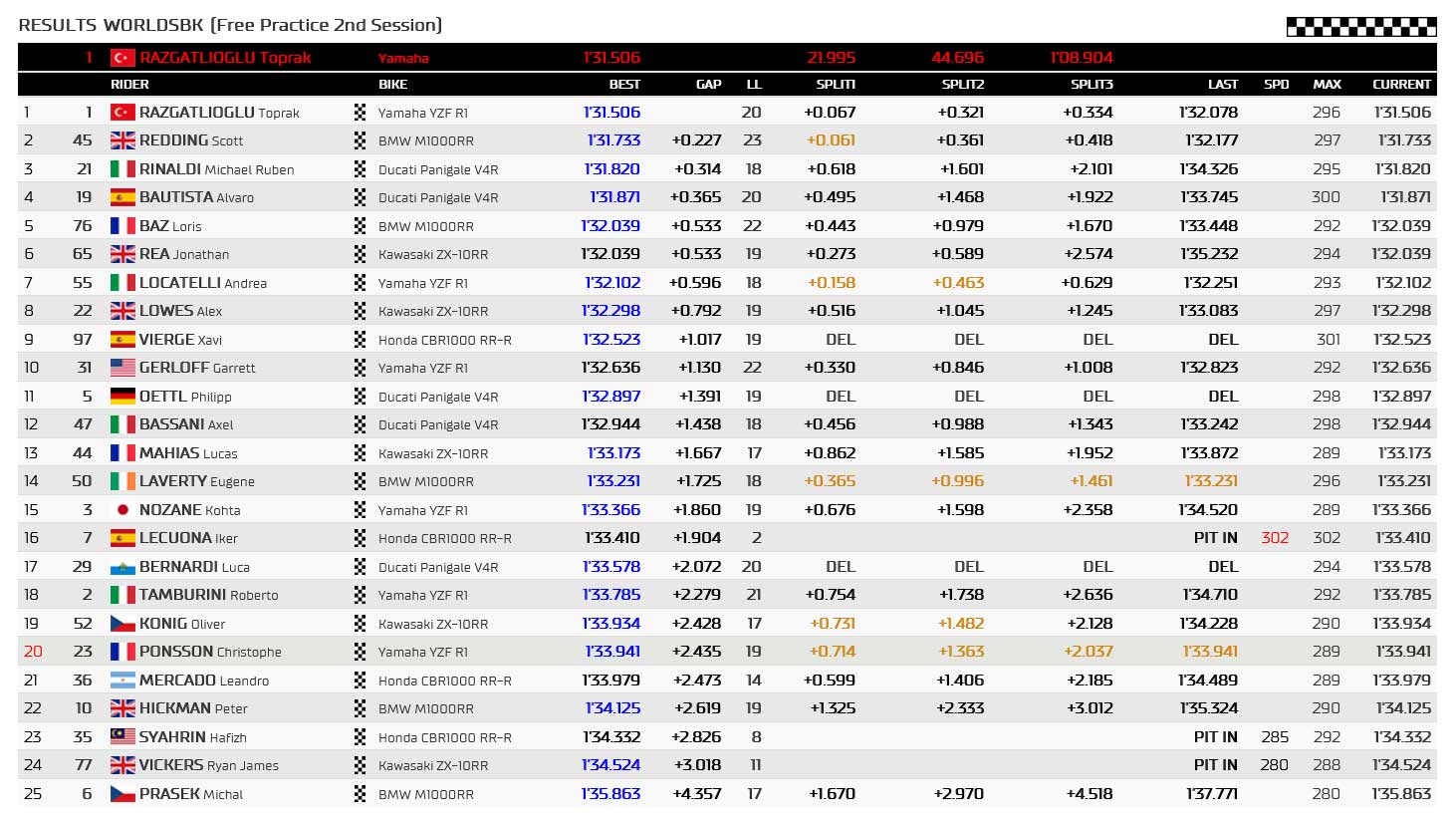Click the RIDER column header
1456x819 pixels.
[x=129, y=85]
